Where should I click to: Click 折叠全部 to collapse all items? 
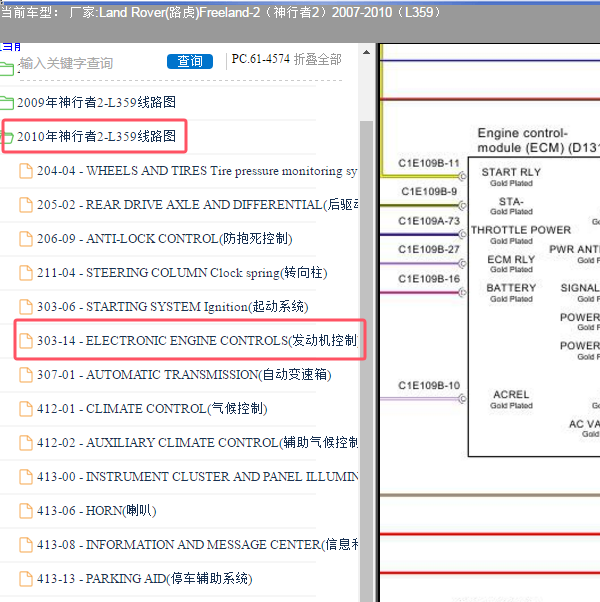point(317,60)
